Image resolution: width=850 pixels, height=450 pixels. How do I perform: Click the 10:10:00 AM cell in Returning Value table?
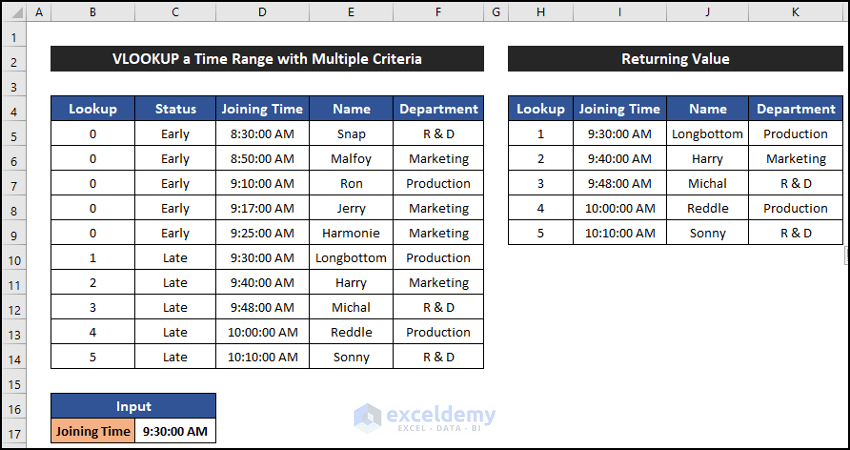(x=620, y=233)
